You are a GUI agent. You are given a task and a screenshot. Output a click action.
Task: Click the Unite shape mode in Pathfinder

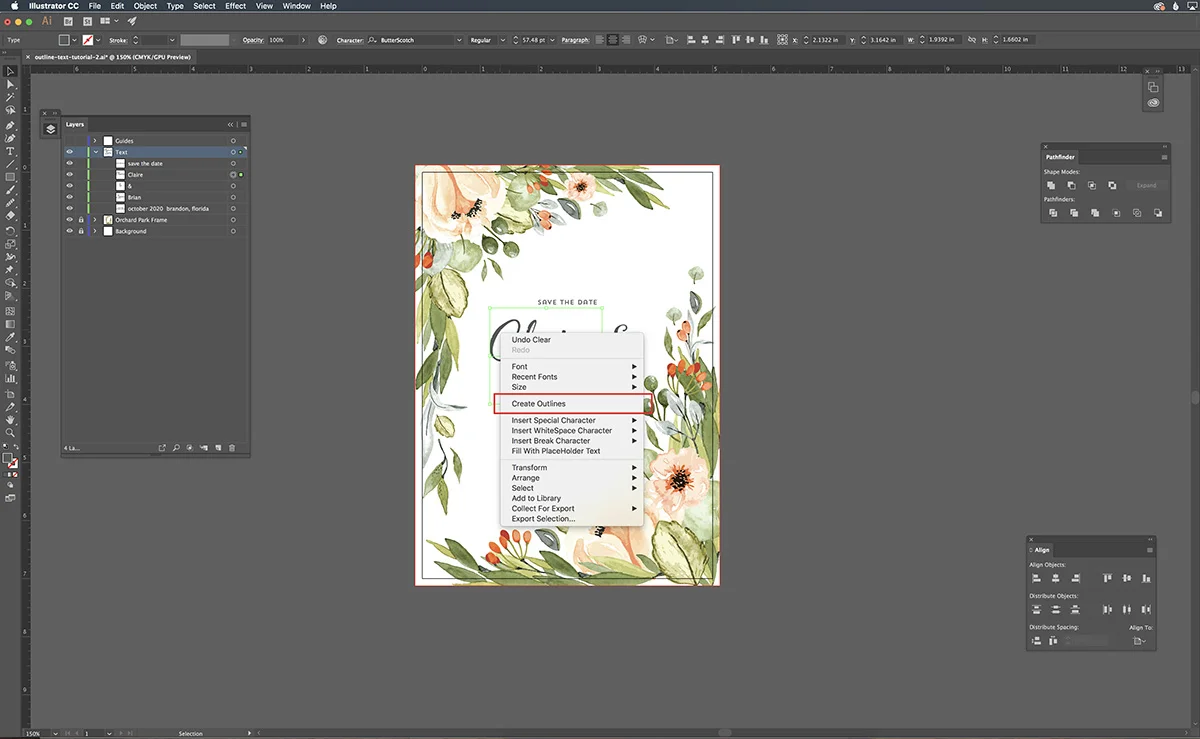coord(1051,186)
